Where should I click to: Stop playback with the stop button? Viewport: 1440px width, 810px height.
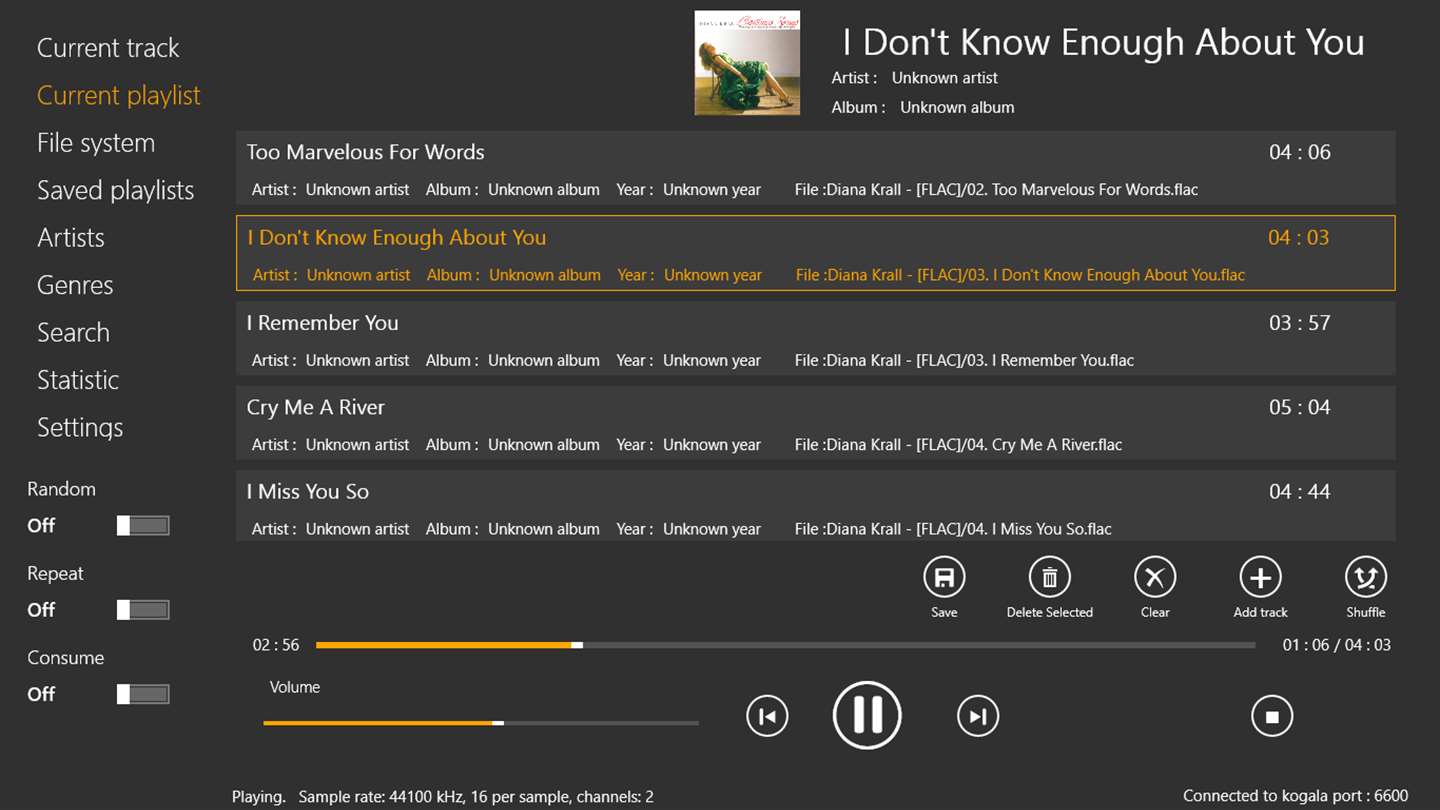pos(1272,716)
